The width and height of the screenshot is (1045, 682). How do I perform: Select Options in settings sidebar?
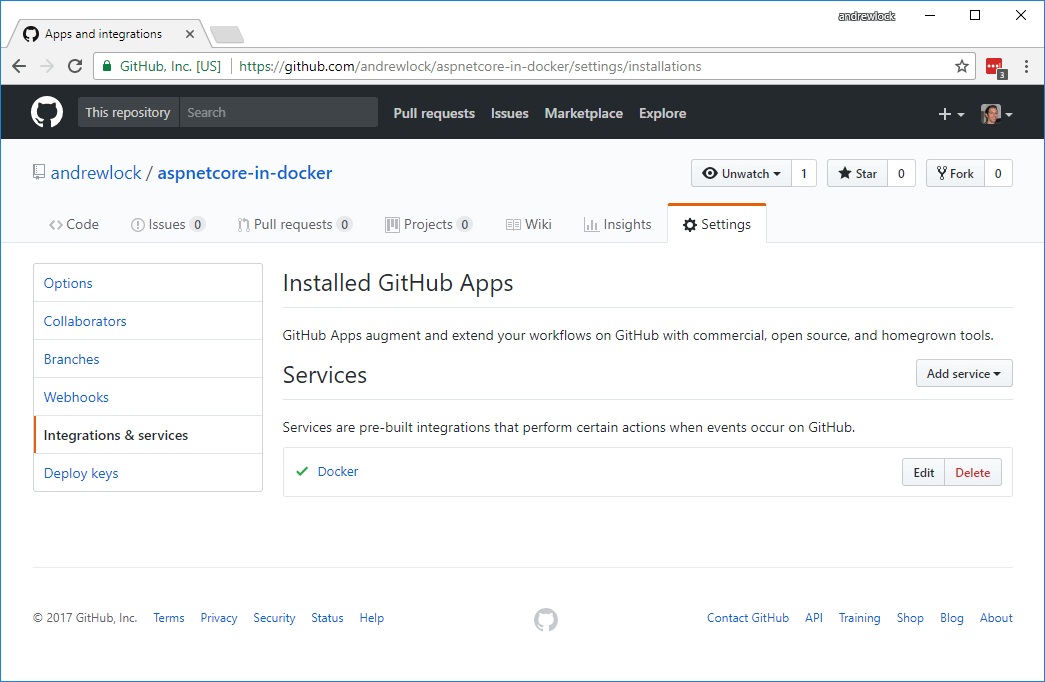148,283
